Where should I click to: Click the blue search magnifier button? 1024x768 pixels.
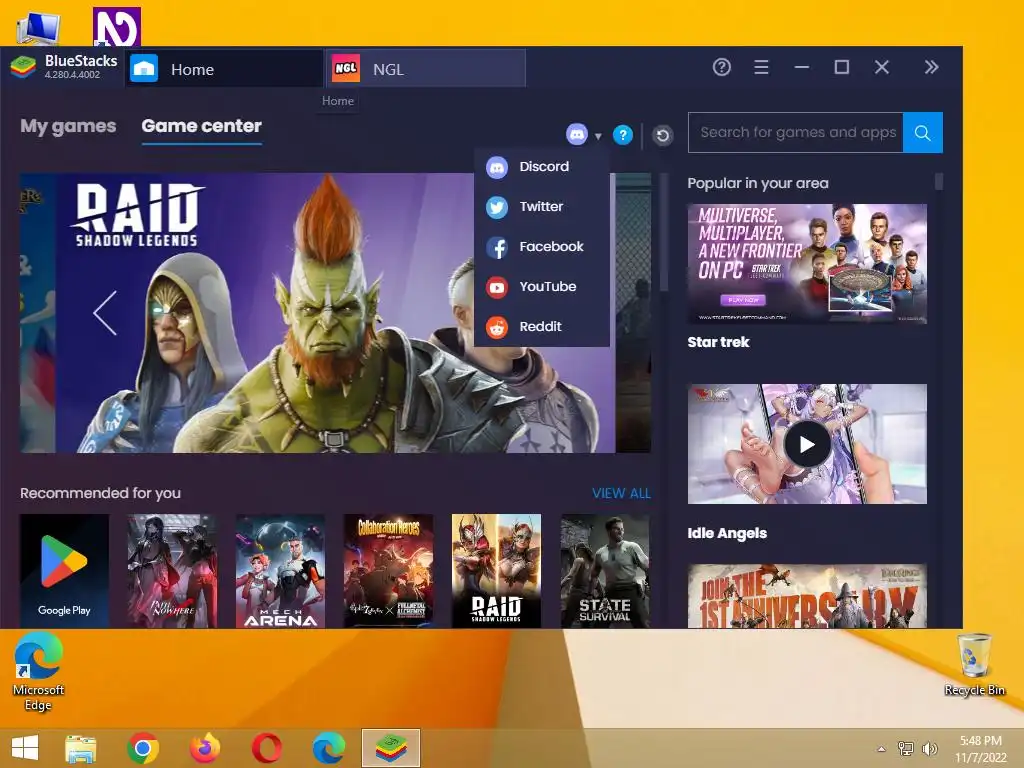point(923,133)
